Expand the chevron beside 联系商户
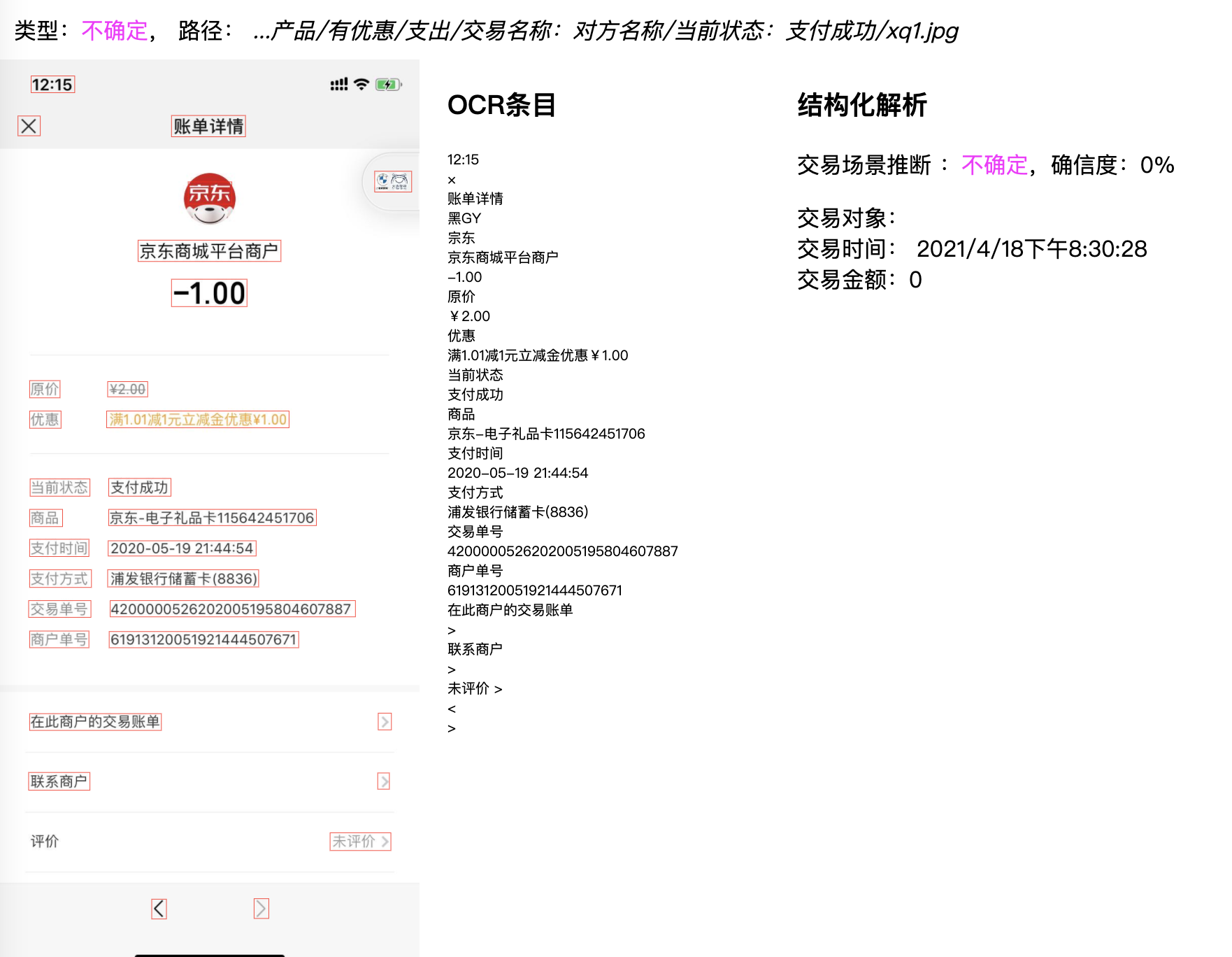 (x=384, y=781)
